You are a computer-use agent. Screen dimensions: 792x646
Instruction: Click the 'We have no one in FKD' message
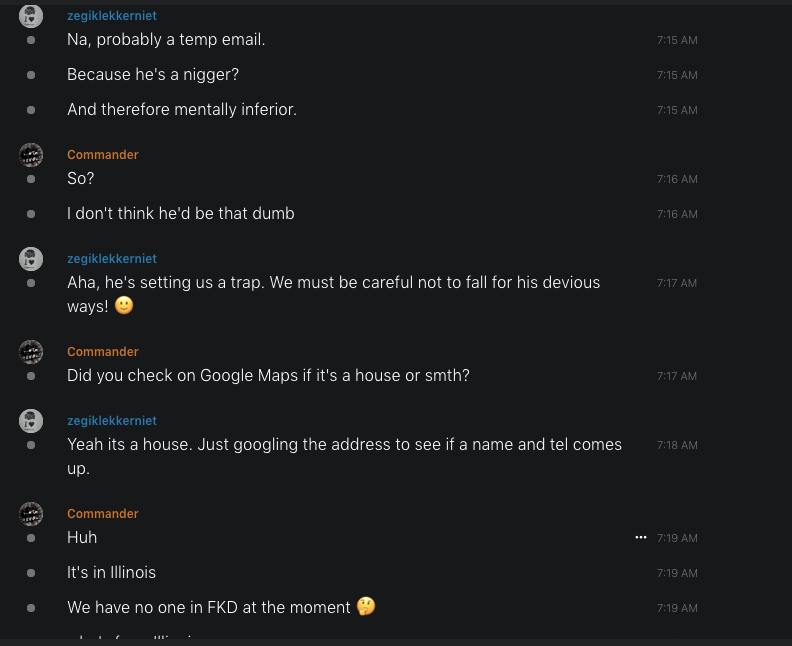coord(208,607)
